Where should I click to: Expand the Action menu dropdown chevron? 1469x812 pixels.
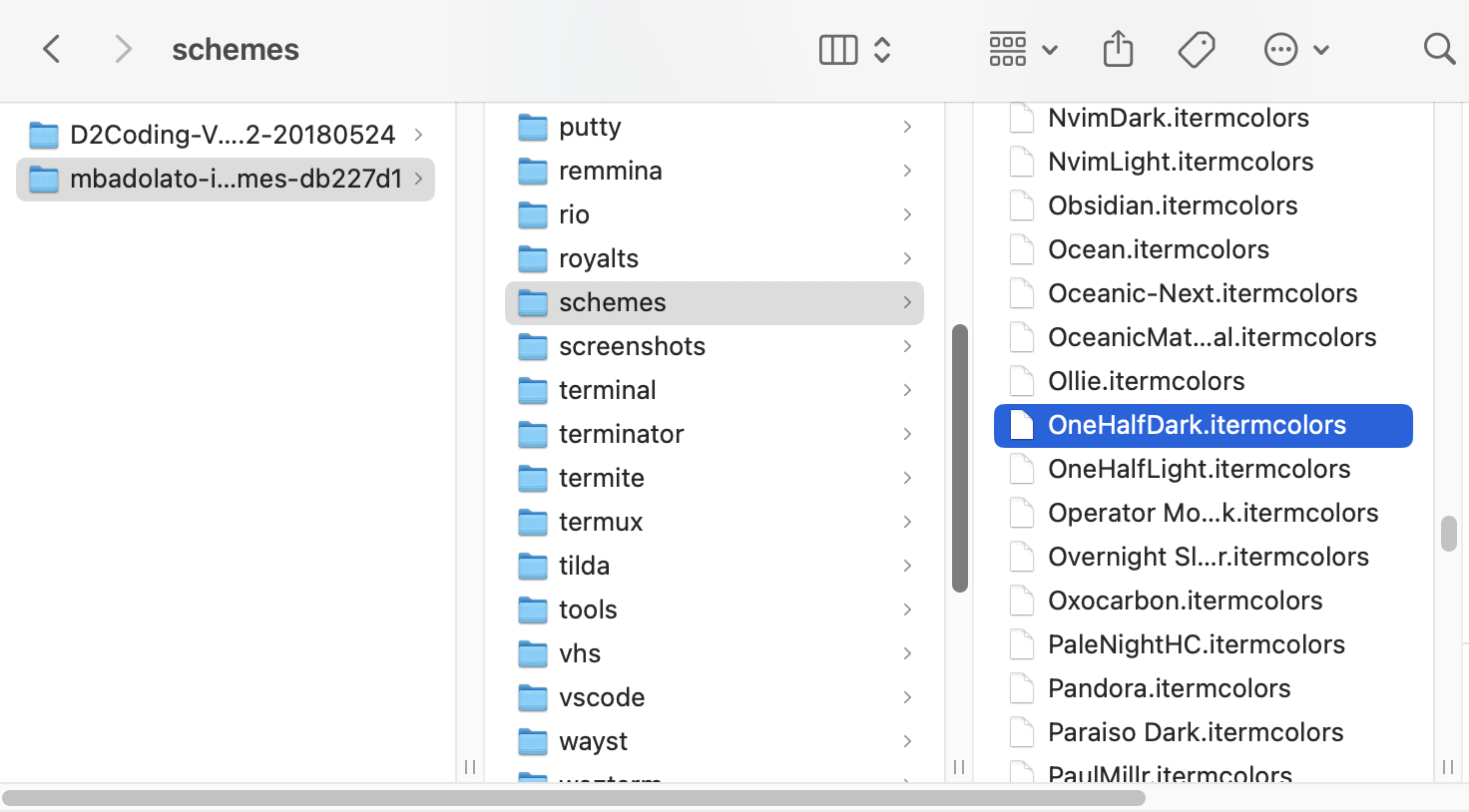1321,50
